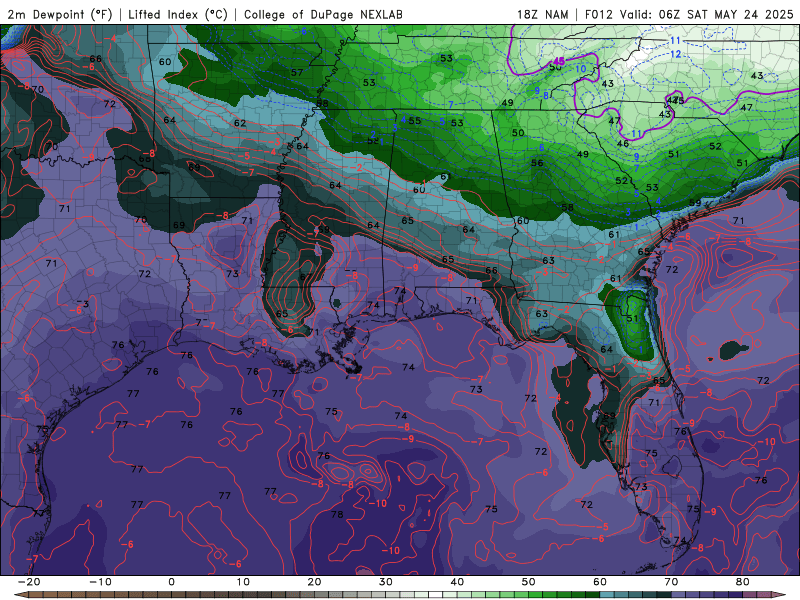The image size is (800, 600).
Task: Click the -20 tick label on color scale
Action: click(x=28, y=582)
